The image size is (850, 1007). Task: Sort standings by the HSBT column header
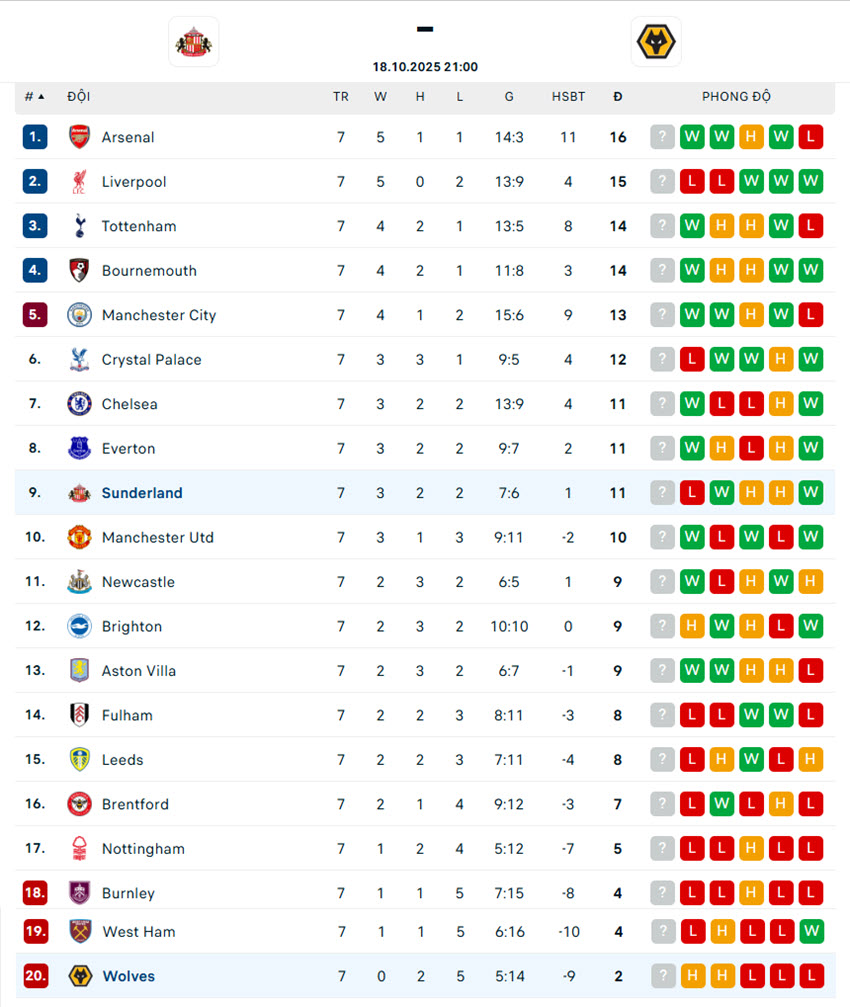click(568, 97)
